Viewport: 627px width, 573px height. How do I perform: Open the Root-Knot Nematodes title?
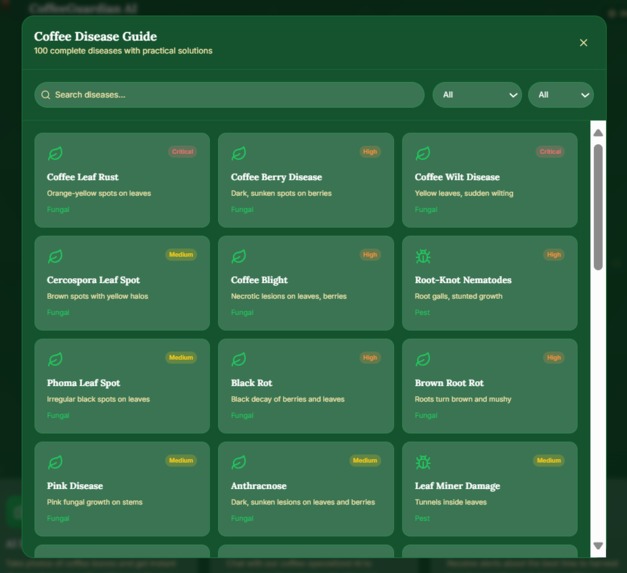click(x=463, y=280)
